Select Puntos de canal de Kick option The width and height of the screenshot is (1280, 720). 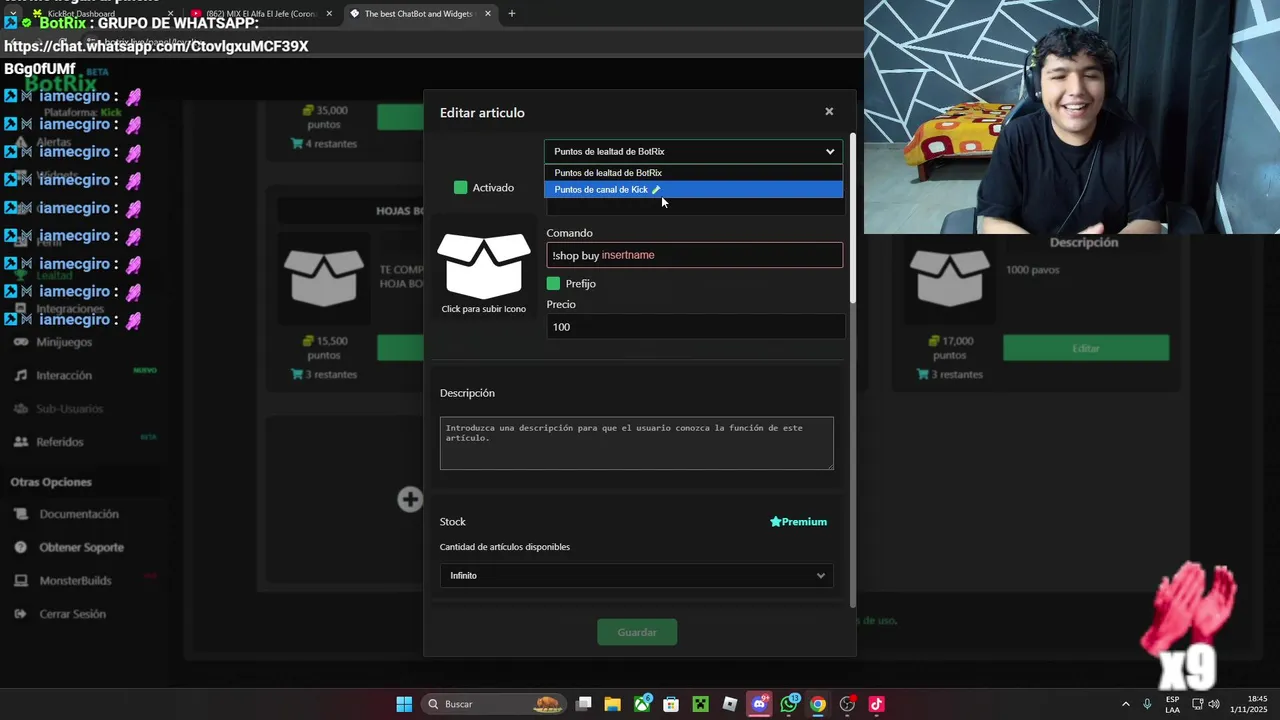693,189
